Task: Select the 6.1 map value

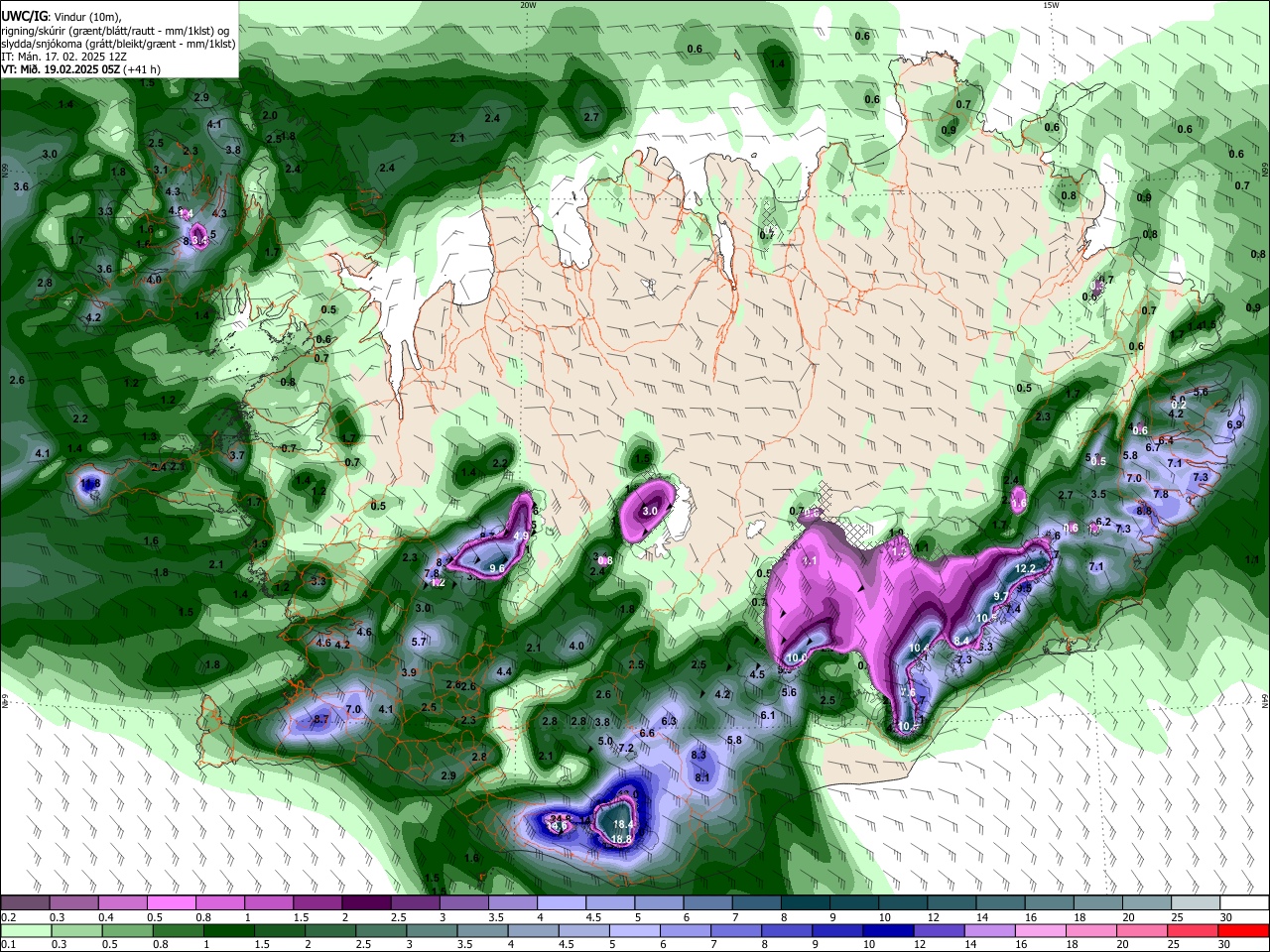Action: (768, 715)
